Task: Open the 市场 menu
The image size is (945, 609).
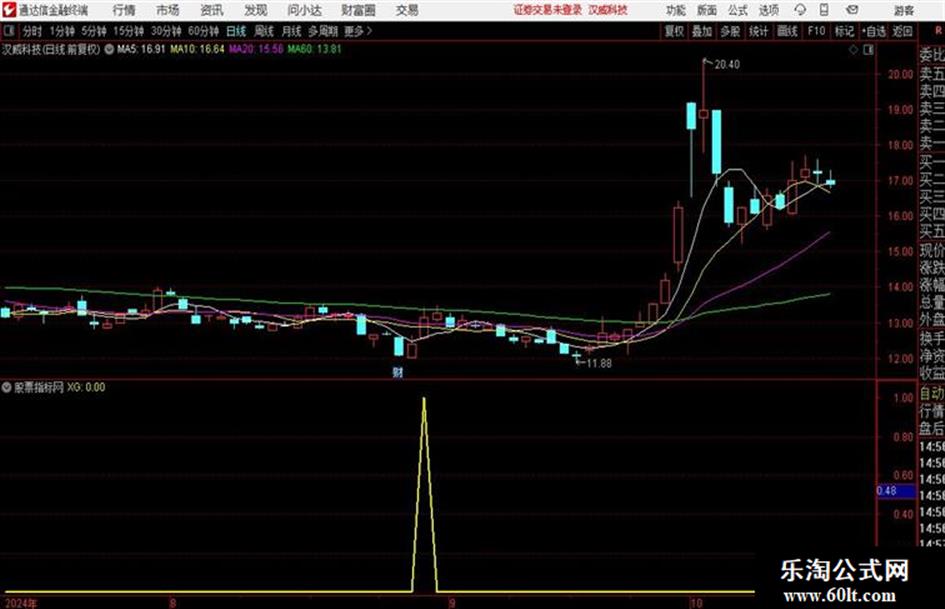Action: 168,10
